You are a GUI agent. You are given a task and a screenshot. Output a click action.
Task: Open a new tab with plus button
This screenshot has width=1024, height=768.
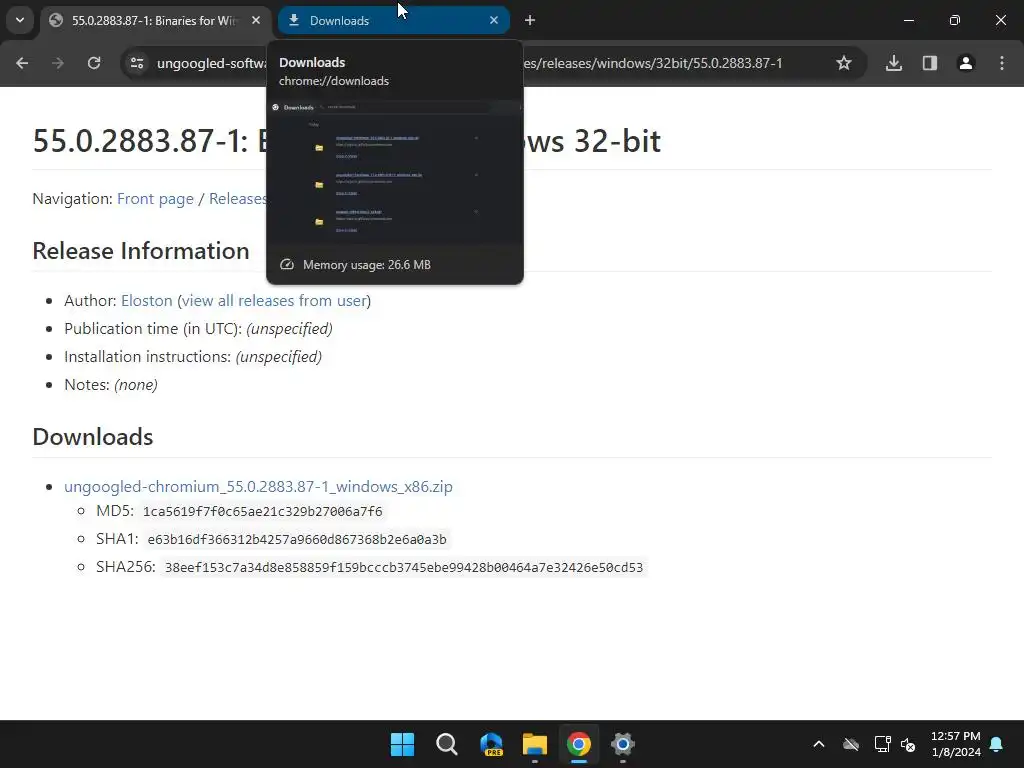530,20
